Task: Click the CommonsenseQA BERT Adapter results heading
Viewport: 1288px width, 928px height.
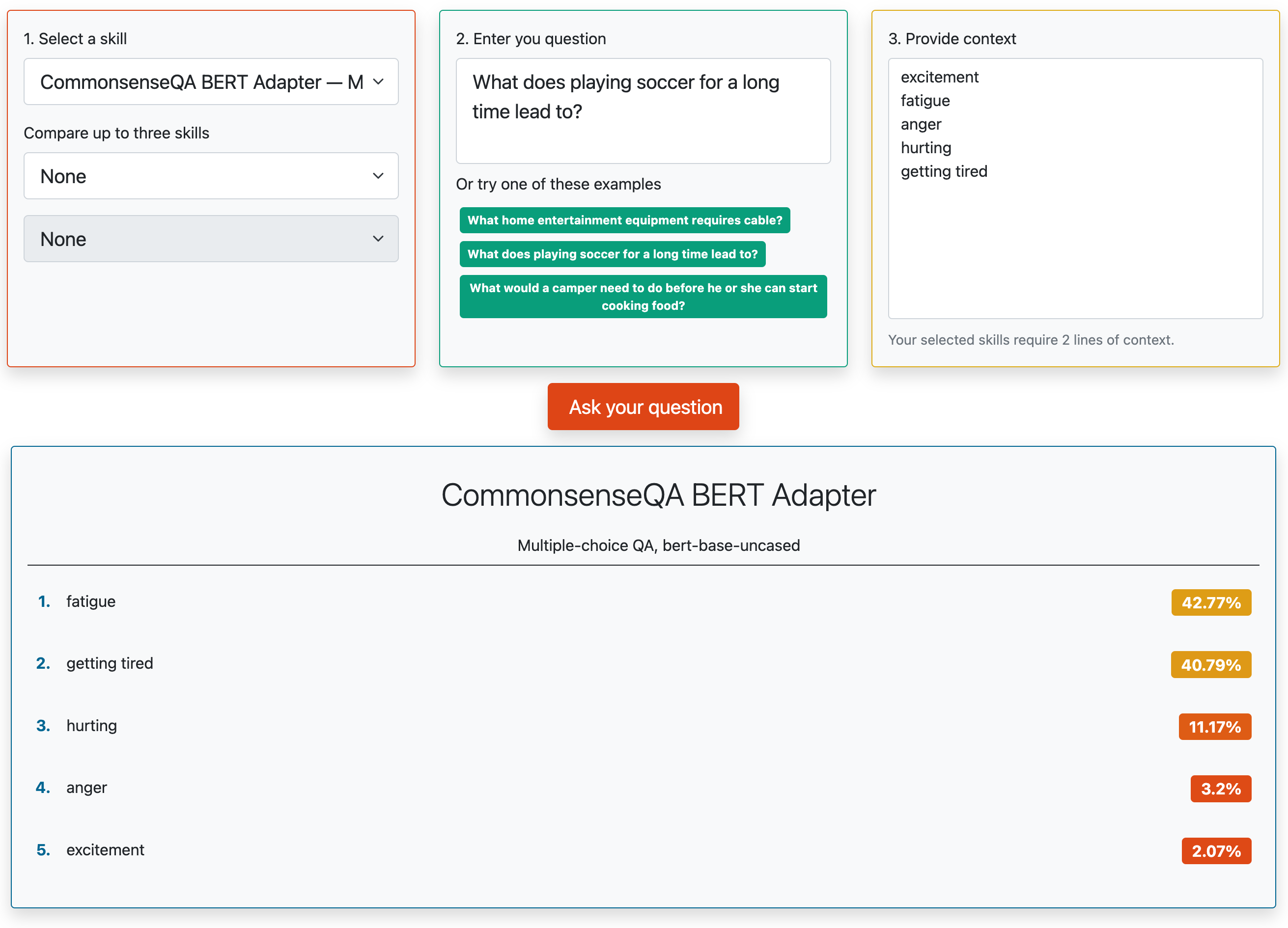Action: coord(658,495)
